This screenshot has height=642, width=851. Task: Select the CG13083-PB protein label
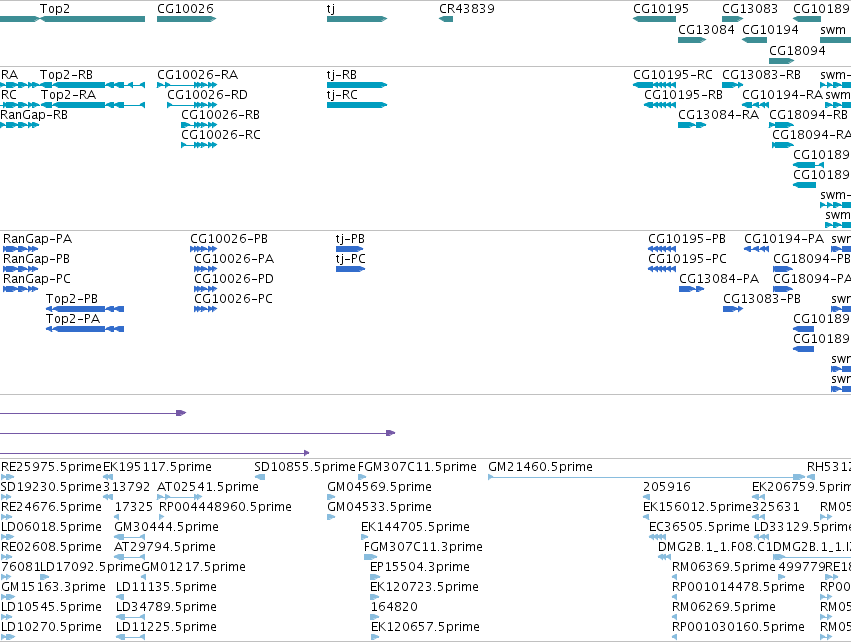(x=762, y=299)
